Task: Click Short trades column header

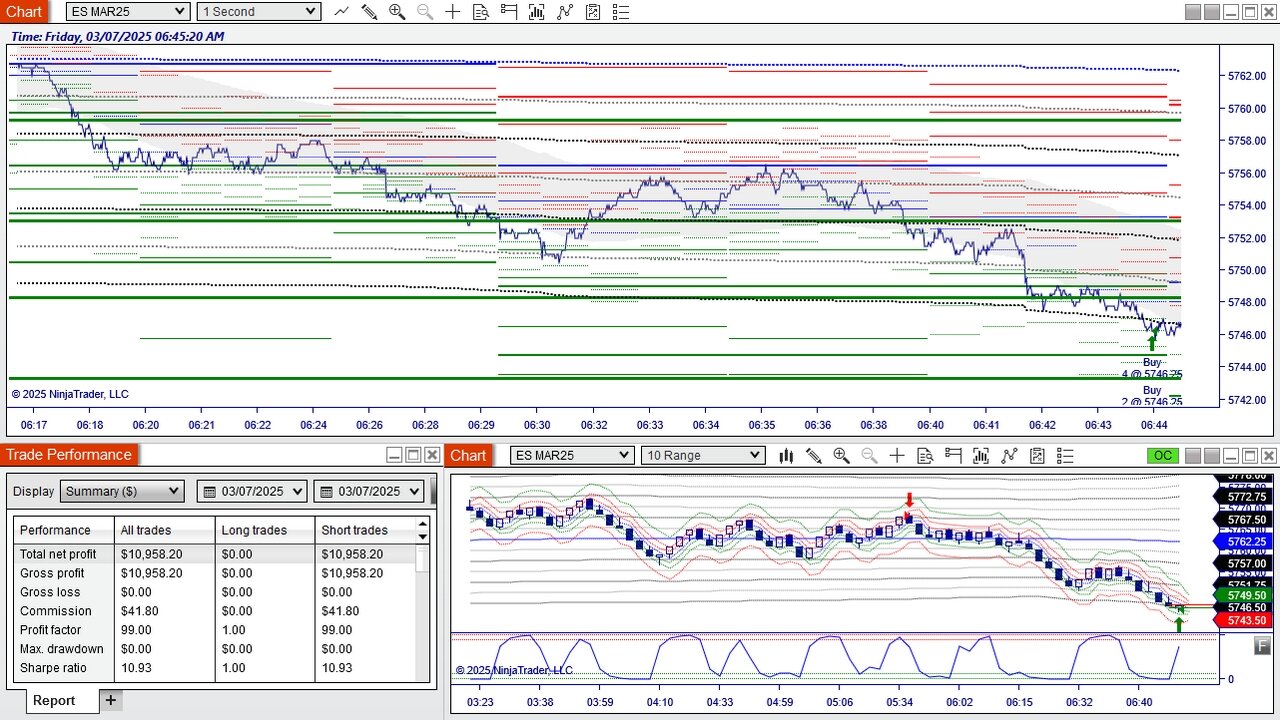Action: pyautogui.click(x=355, y=530)
